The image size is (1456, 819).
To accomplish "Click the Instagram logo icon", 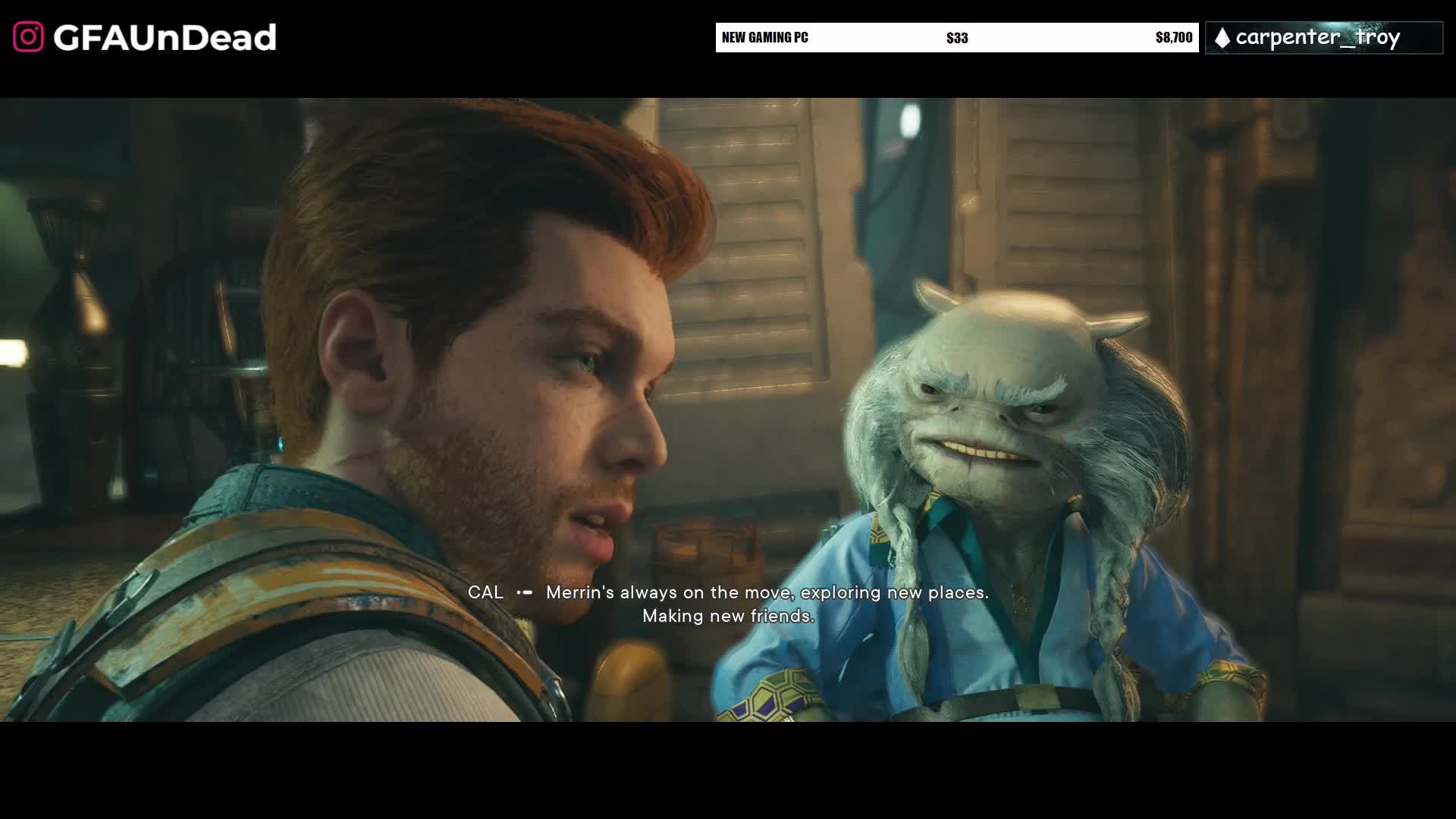I will [28, 37].
